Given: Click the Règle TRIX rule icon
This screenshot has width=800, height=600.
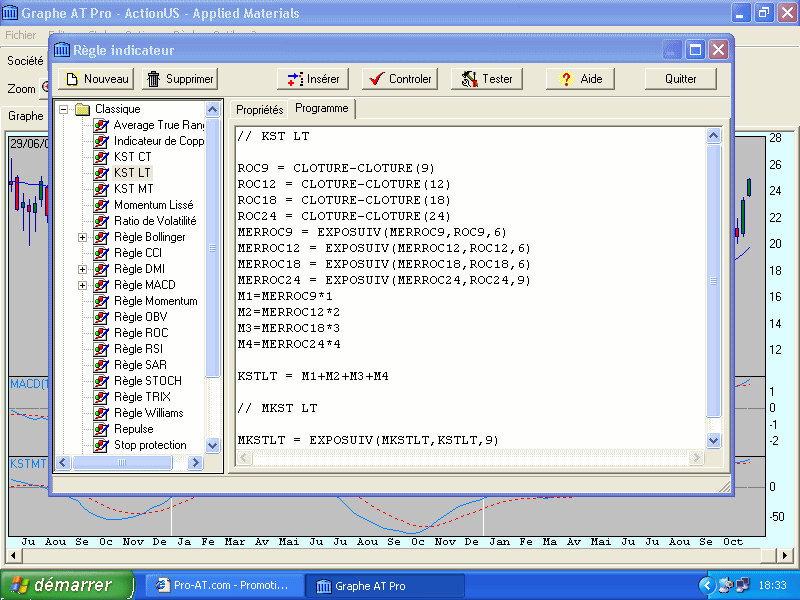Looking at the screenshot, I should (x=101, y=397).
